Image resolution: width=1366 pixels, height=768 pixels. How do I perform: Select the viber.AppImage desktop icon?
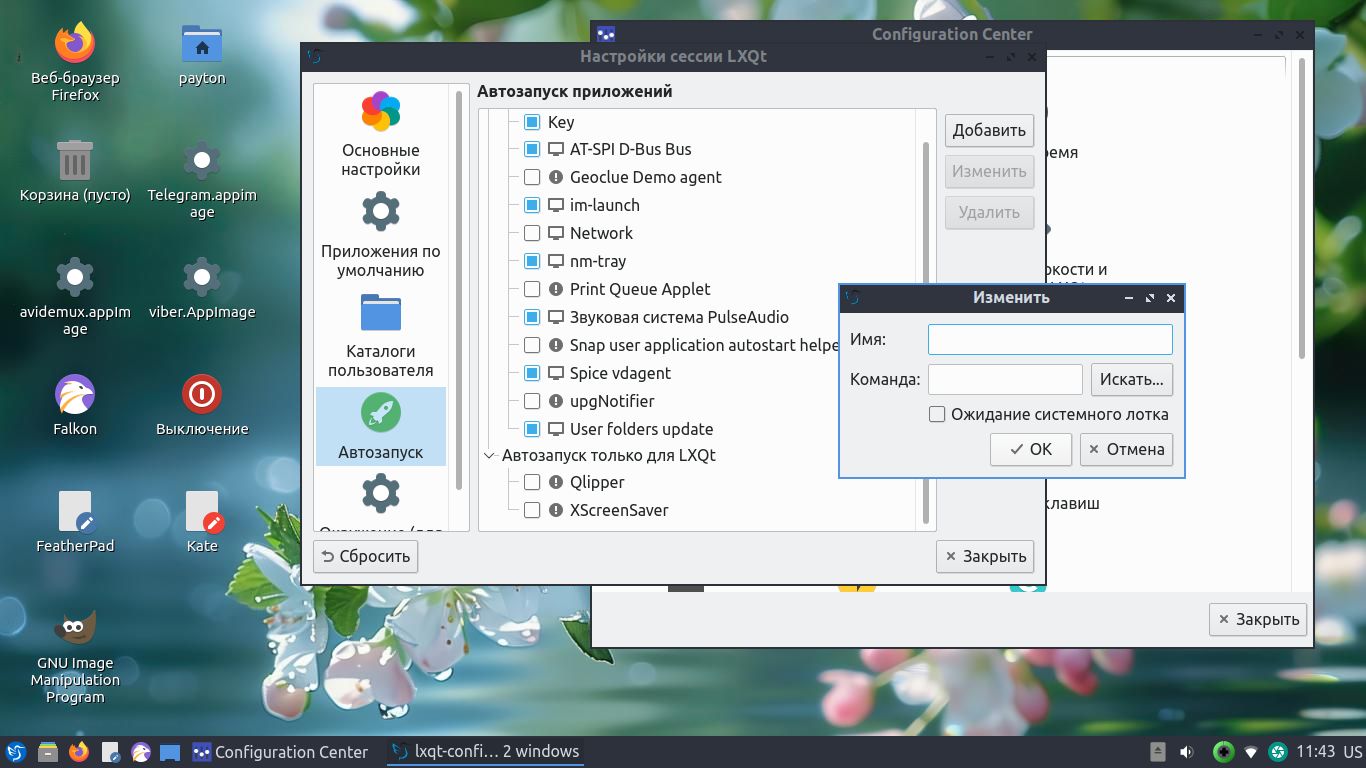pyautogui.click(x=202, y=277)
